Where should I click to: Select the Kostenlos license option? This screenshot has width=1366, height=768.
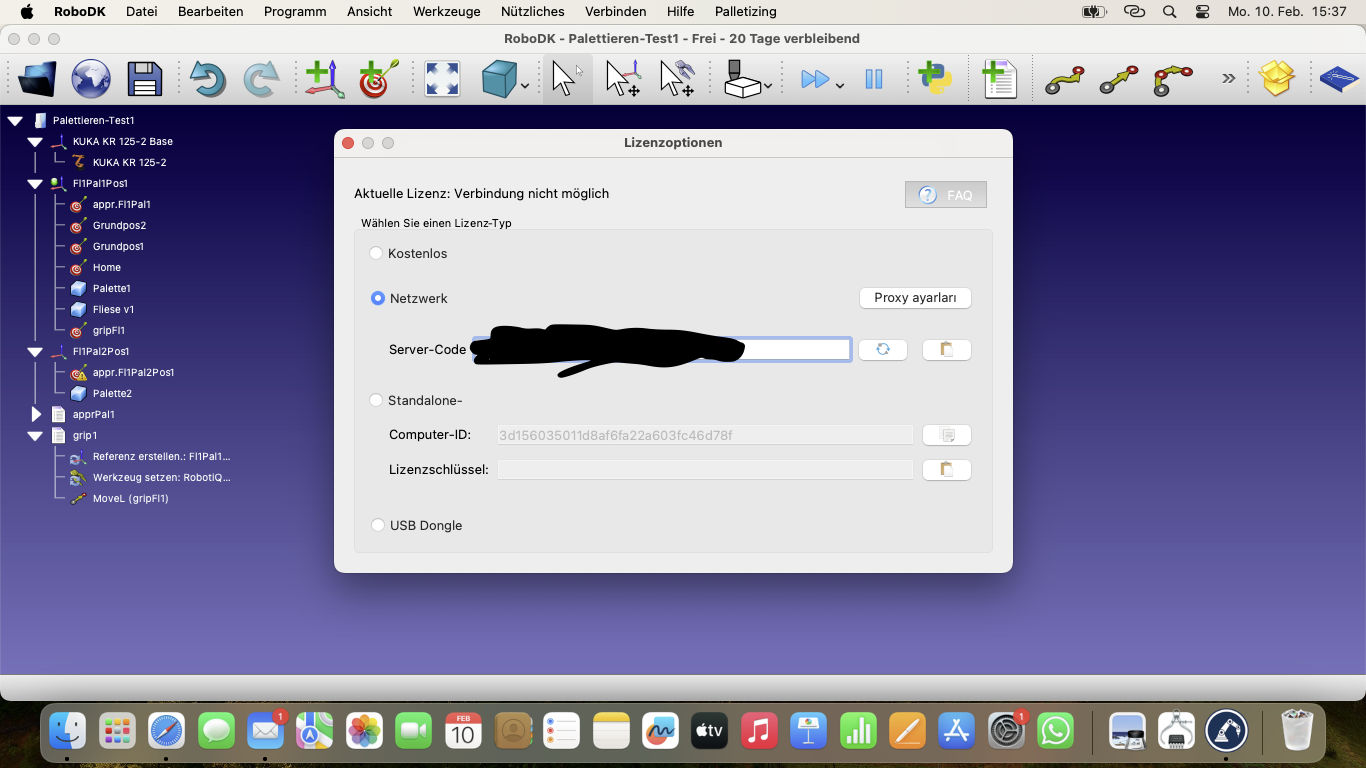click(377, 254)
